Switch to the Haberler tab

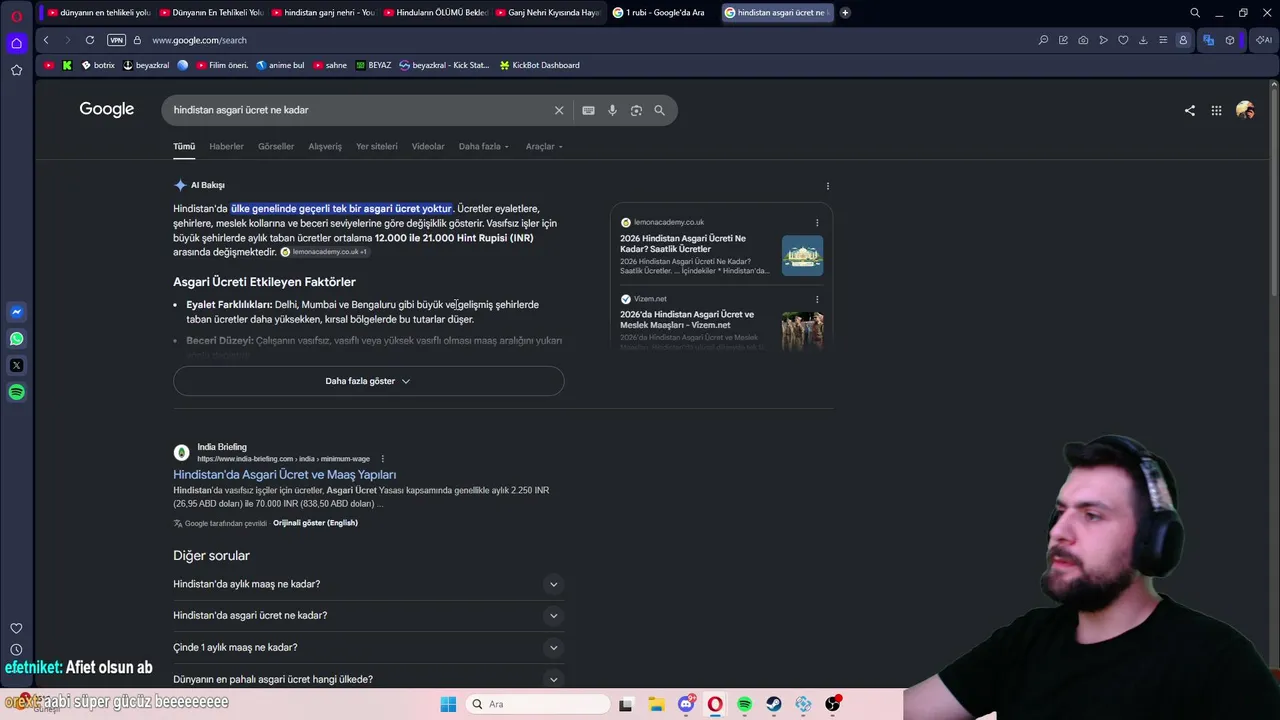(x=226, y=146)
